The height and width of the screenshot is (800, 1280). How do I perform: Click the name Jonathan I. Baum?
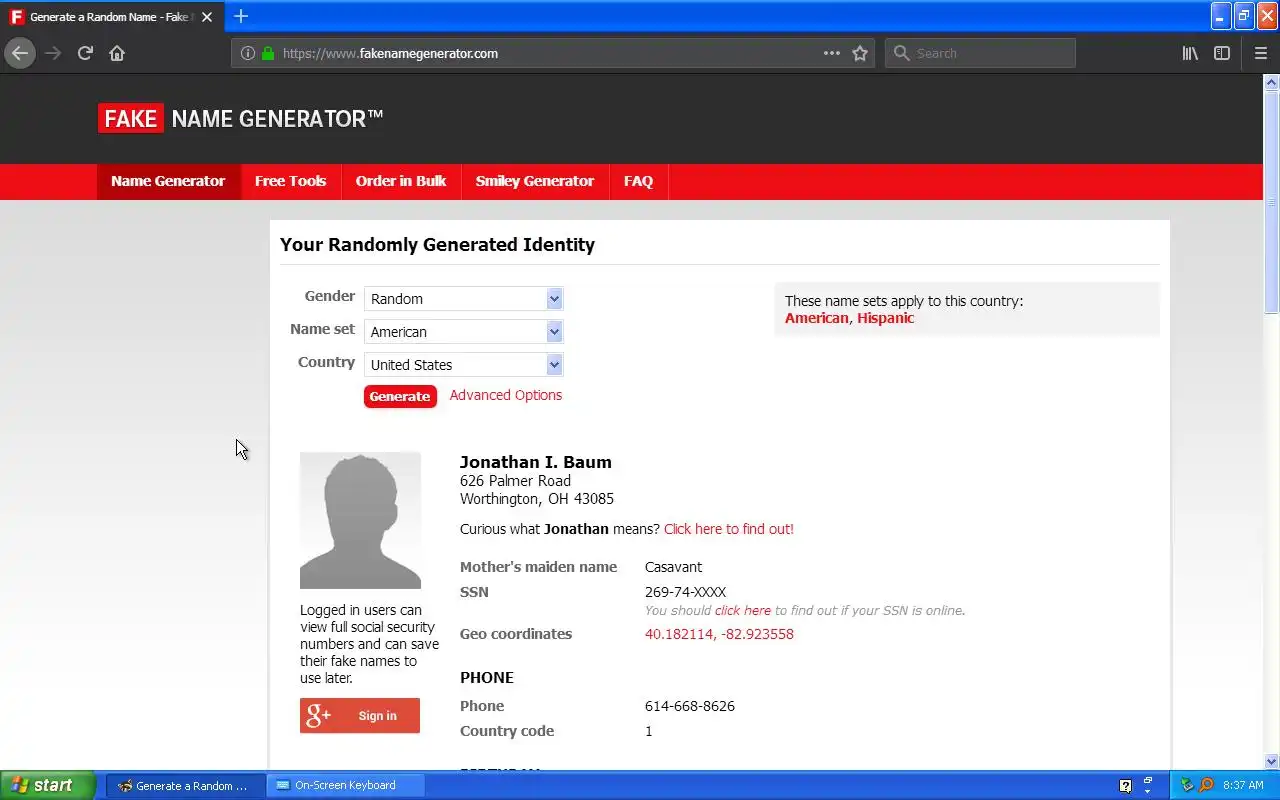tap(536, 462)
